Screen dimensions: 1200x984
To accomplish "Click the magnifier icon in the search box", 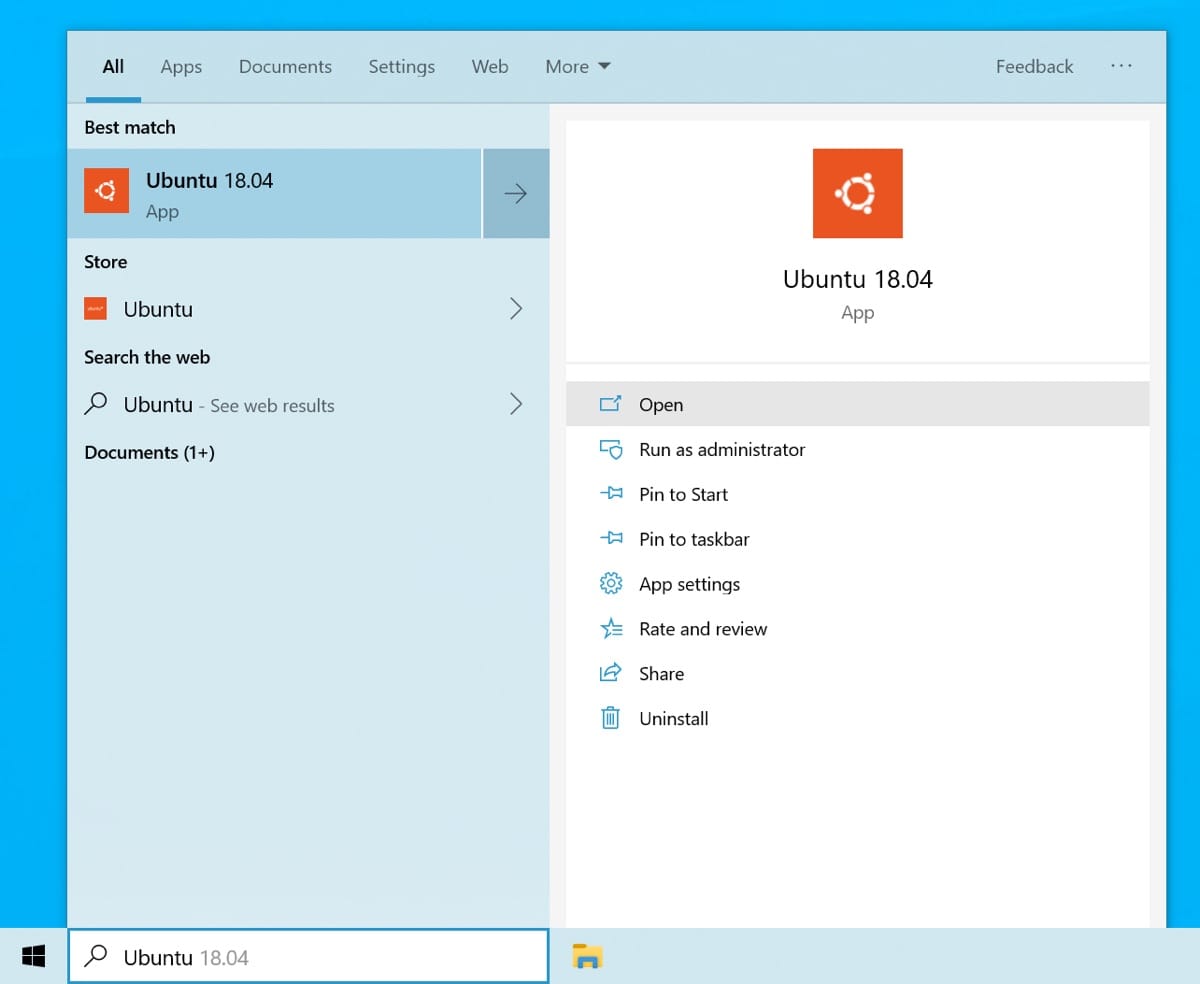I will pyautogui.click(x=96, y=957).
